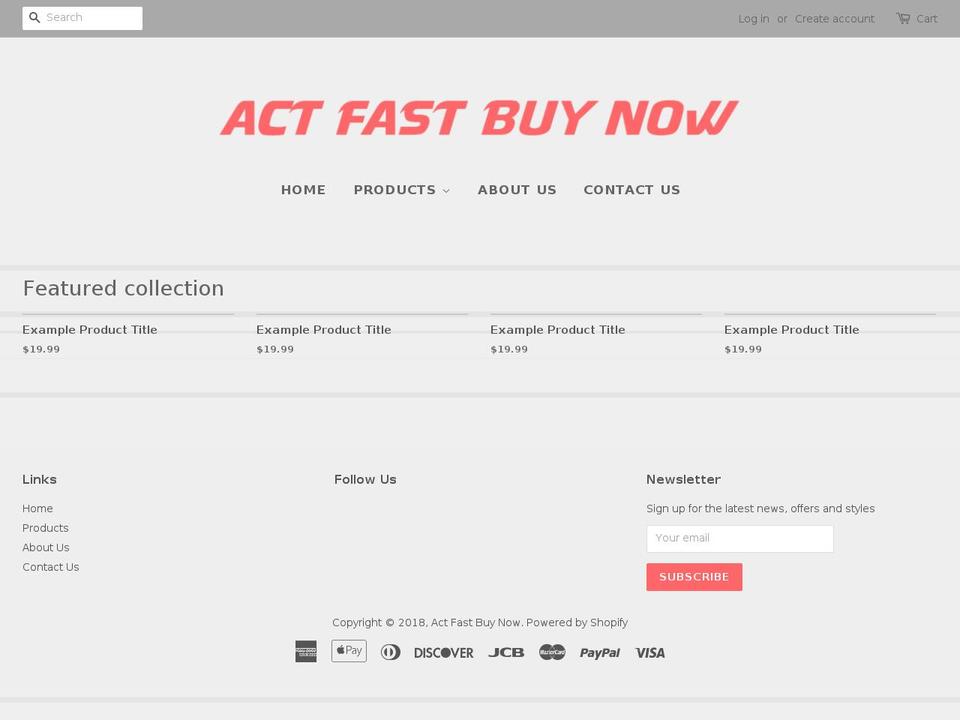Open the Cart link text

pyautogui.click(x=927, y=19)
